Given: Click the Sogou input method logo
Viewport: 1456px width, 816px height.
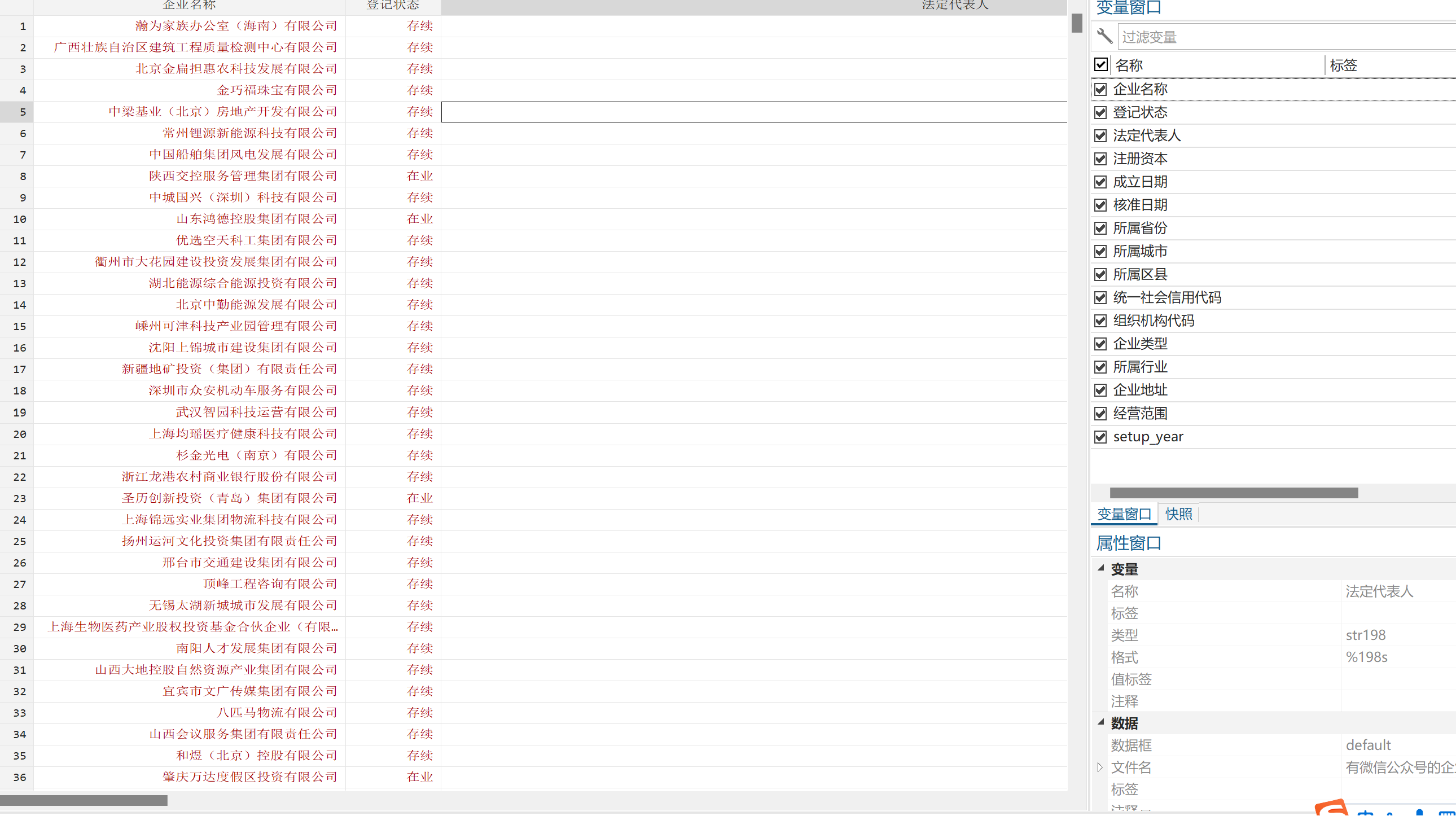Looking at the screenshot, I should coord(1332,809).
